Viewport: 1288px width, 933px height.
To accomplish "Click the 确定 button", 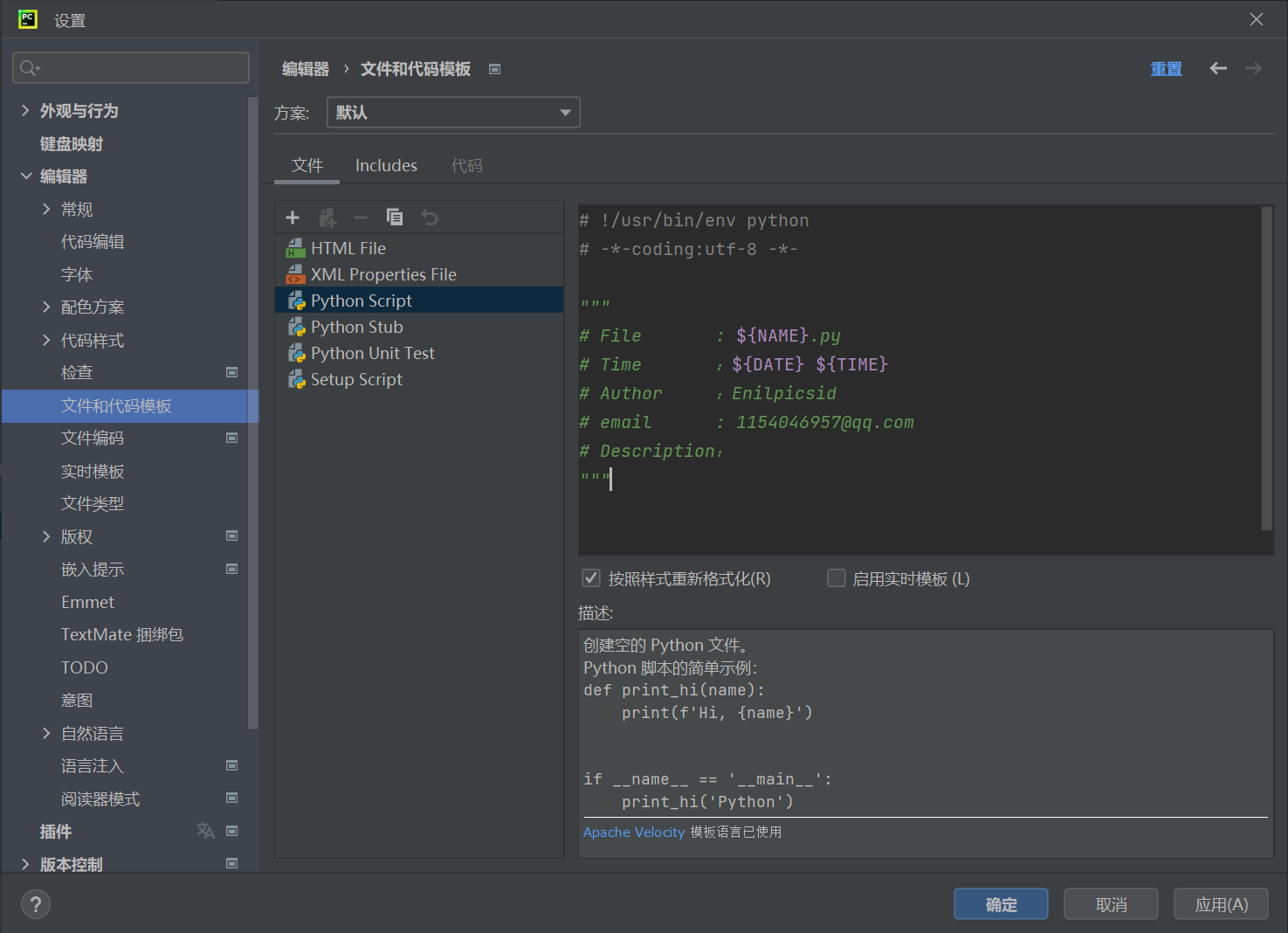I will 1001,904.
